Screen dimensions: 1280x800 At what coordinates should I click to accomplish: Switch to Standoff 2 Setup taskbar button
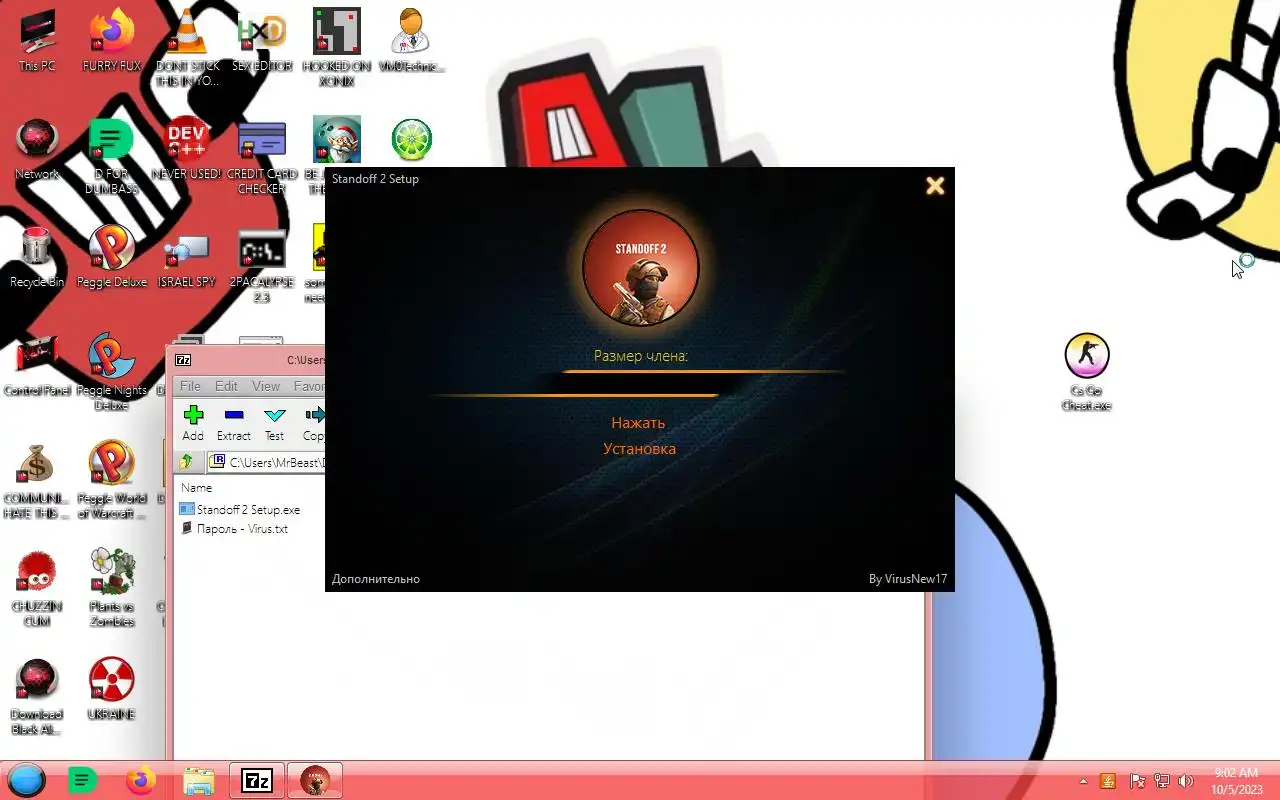click(x=315, y=780)
